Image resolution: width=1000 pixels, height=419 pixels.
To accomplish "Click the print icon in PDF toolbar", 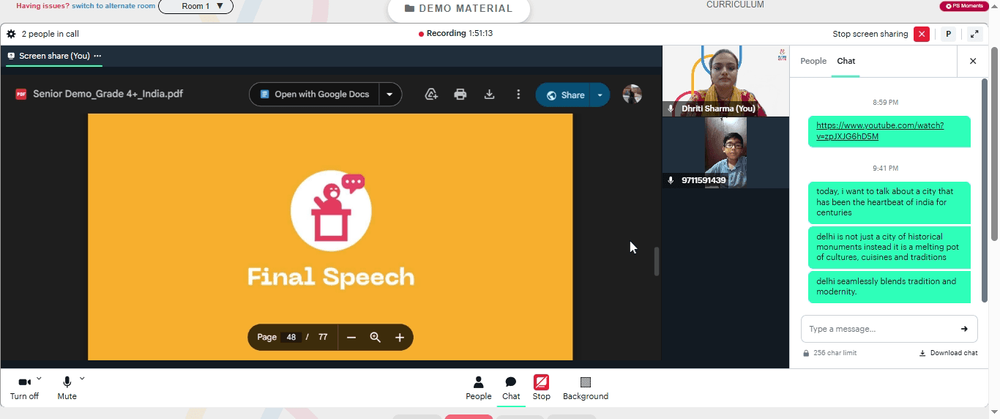I will [x=460, y=94].
